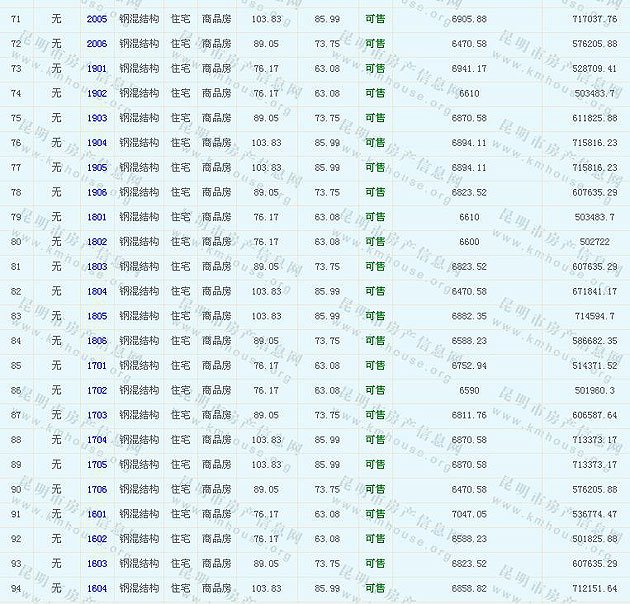
Task: View room 1906 details
Action: point(97,193)
